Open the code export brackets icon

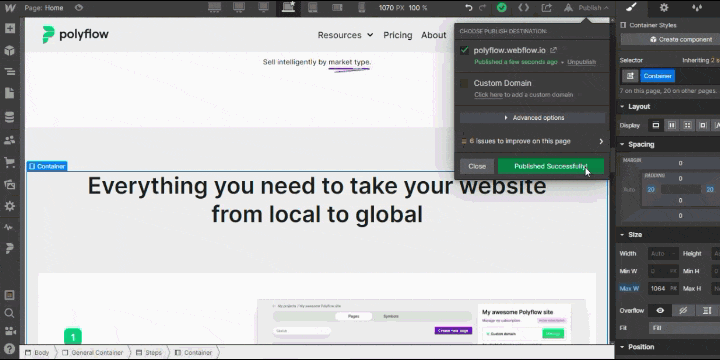pyautogui.click(x=523, y=8)
